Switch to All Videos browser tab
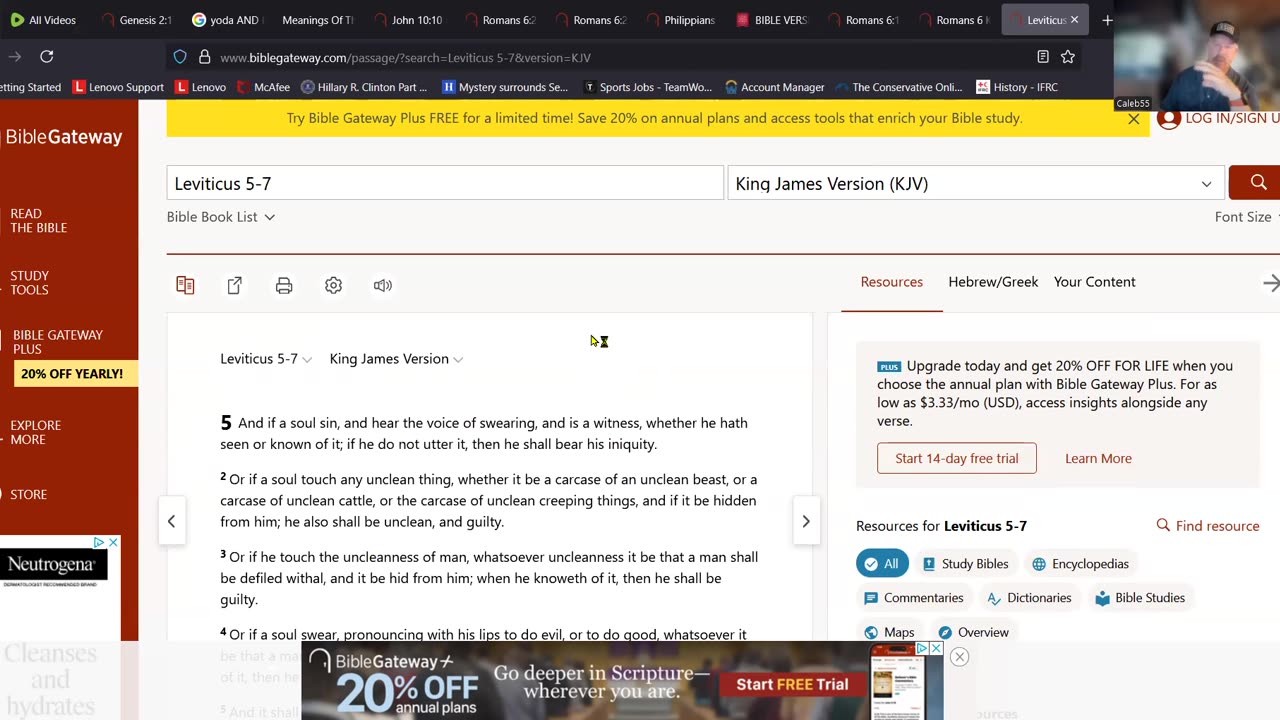 tap(46, 20)
